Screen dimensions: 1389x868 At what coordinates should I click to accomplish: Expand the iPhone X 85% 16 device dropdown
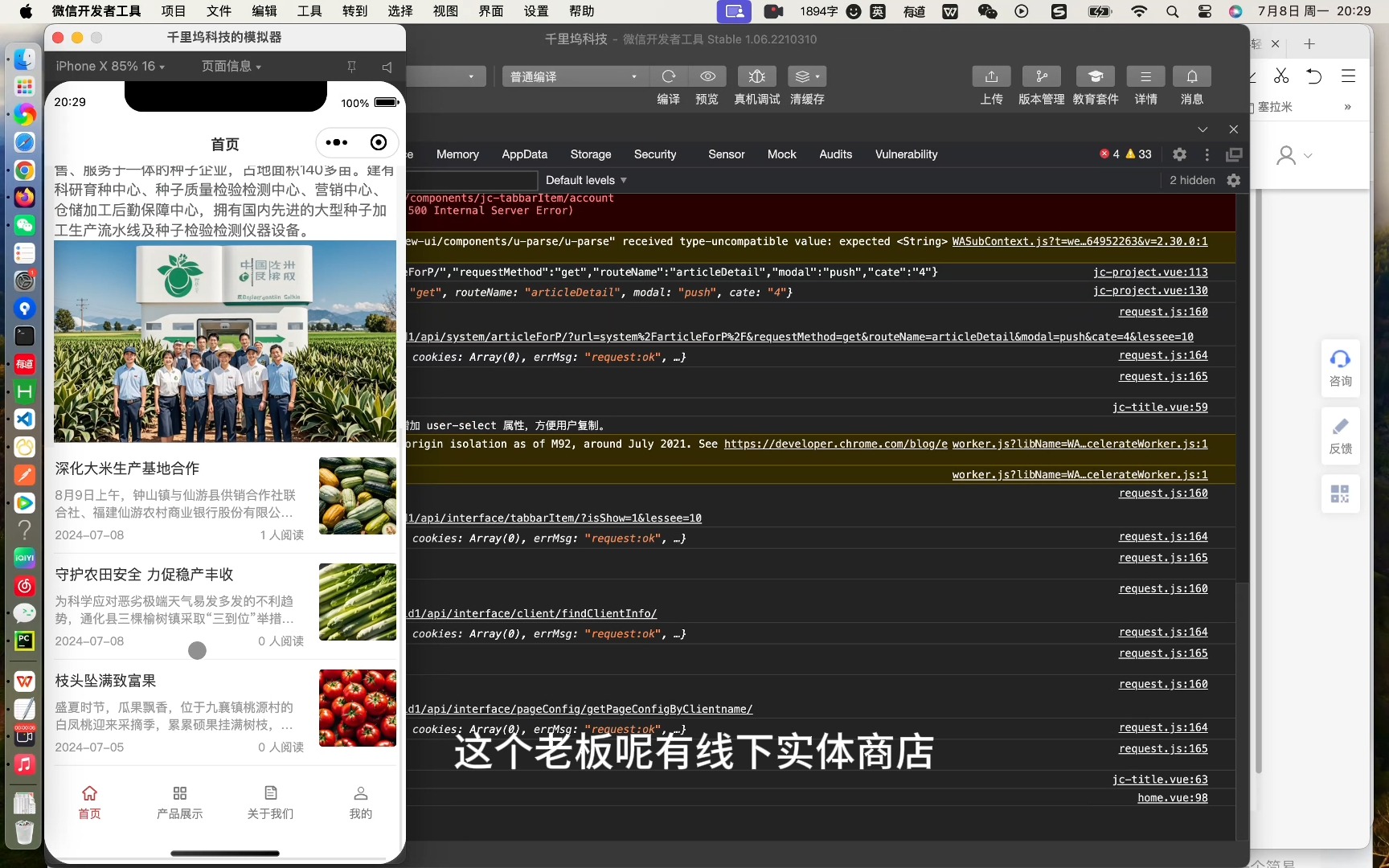click(x=110, y=66)
